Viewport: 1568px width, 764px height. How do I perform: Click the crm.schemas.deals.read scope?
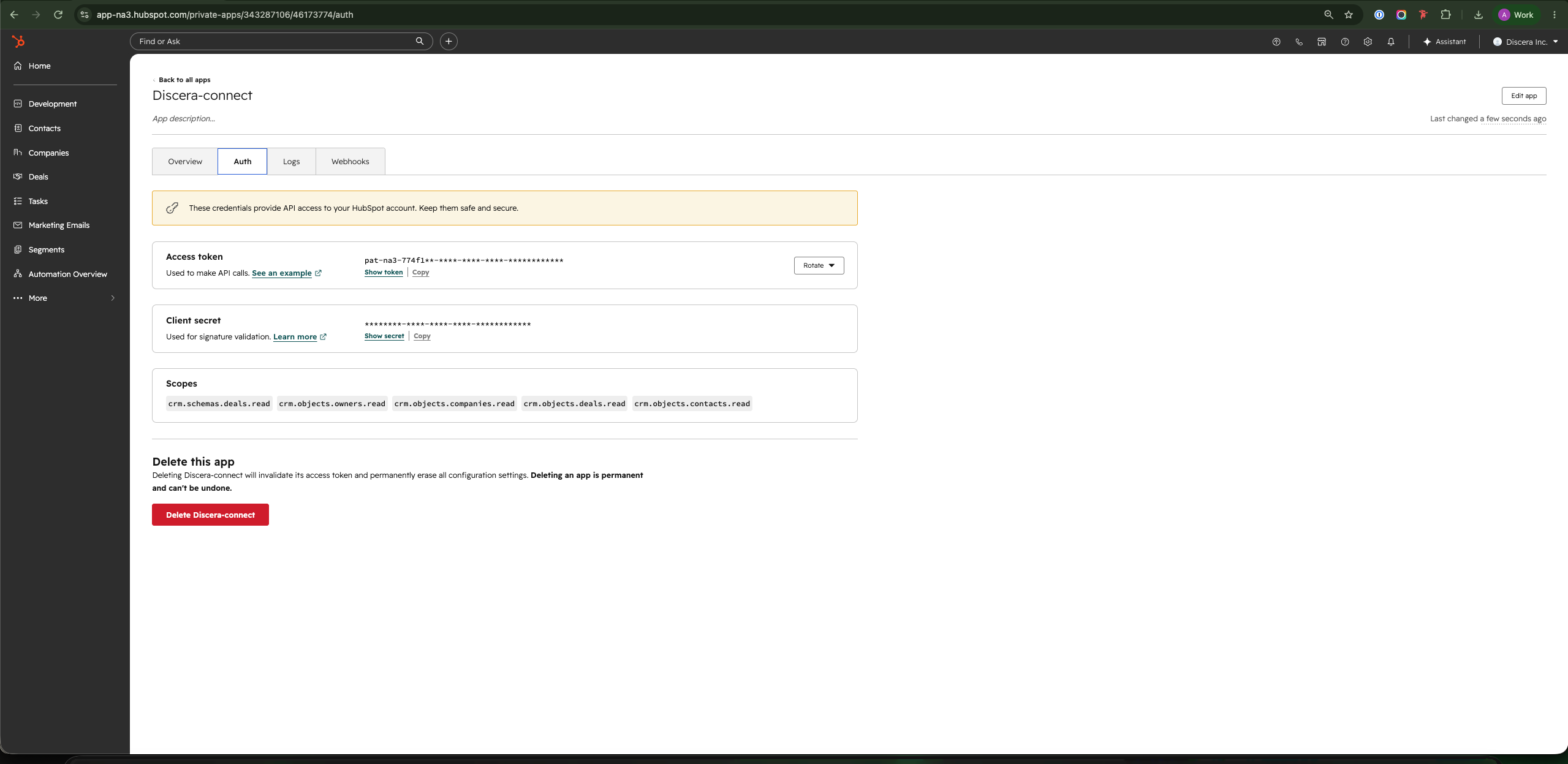pyautogui.click(x=219, y=404)
